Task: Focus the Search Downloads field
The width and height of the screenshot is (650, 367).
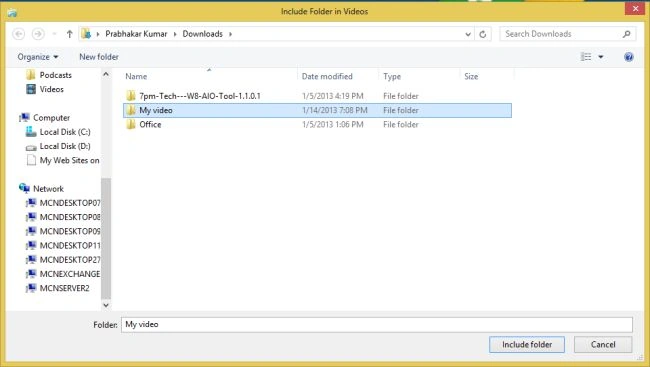Action: click(x=568, y=34)
